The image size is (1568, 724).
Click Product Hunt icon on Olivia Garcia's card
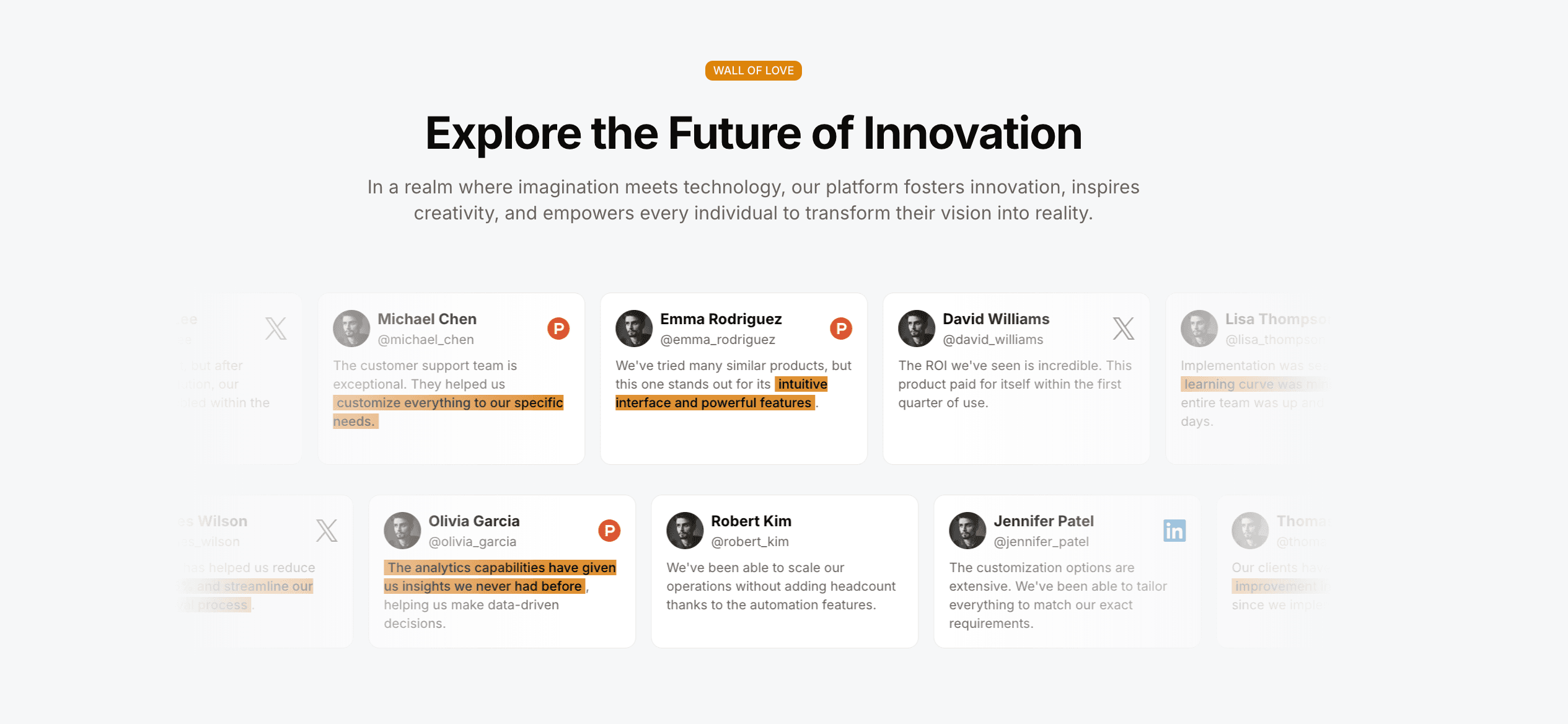point(609,531)
